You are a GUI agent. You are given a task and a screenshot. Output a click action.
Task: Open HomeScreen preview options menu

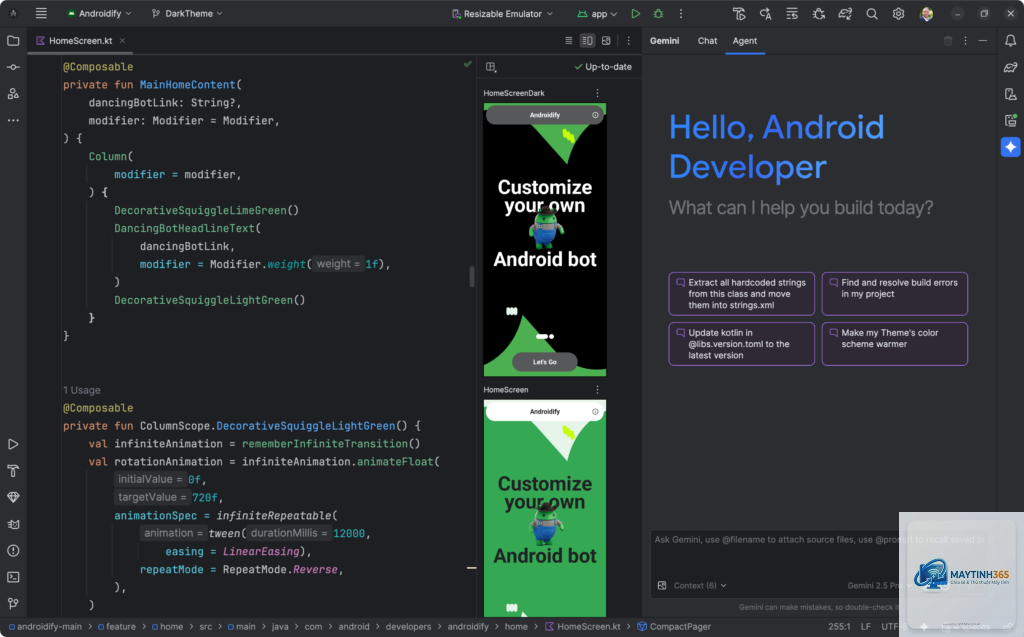point(597,389)
